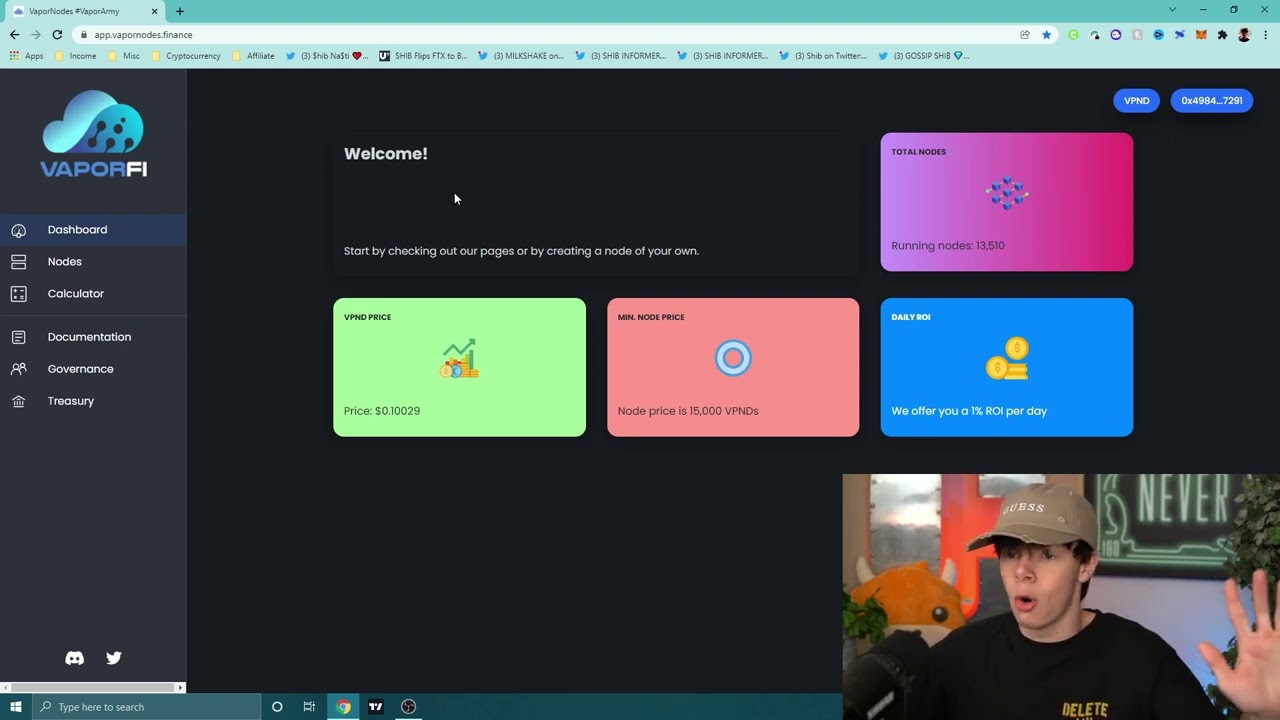Click the VaporFi cloud logo

coord(93,134)
